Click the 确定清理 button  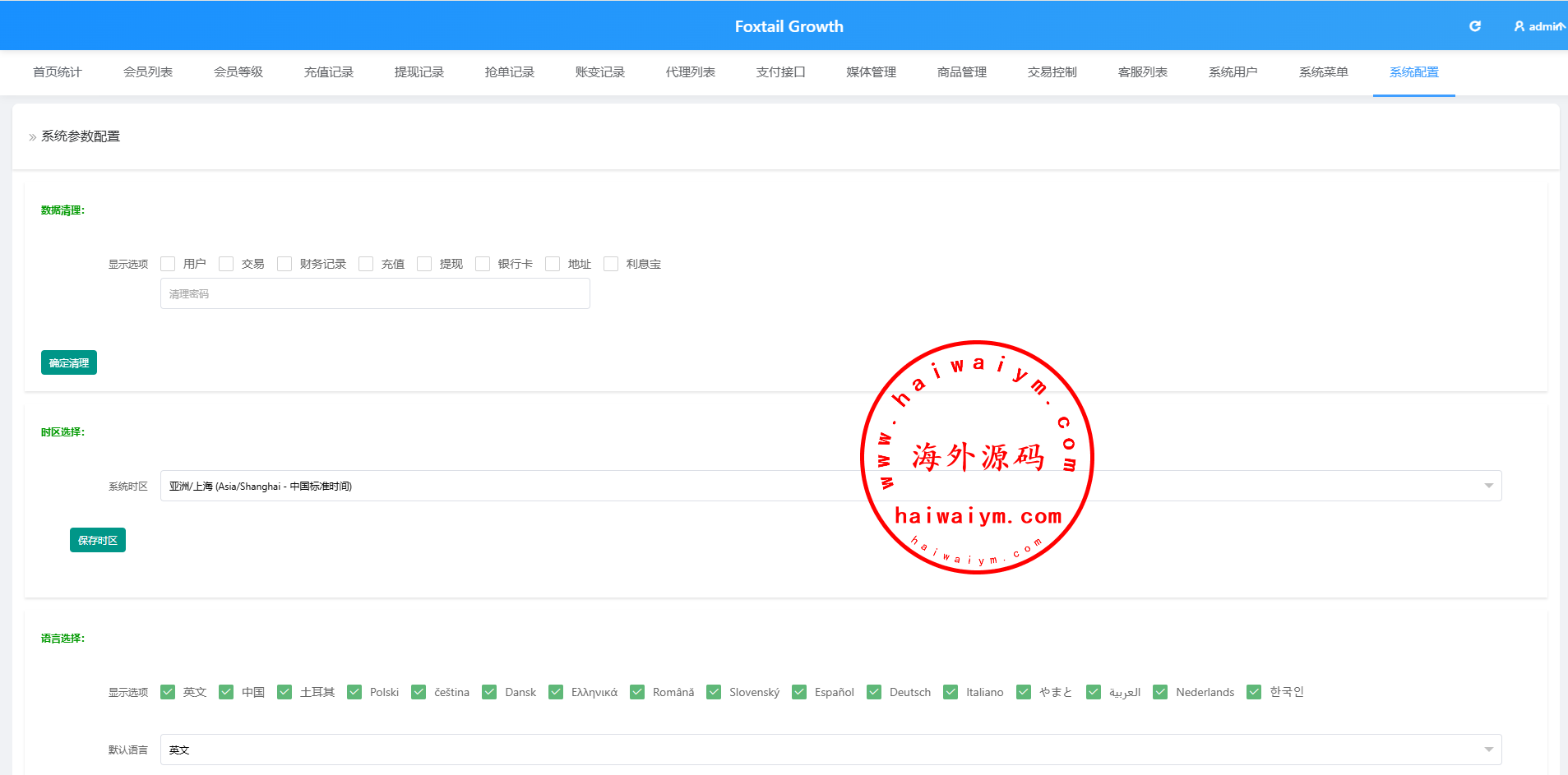point(69,362)
